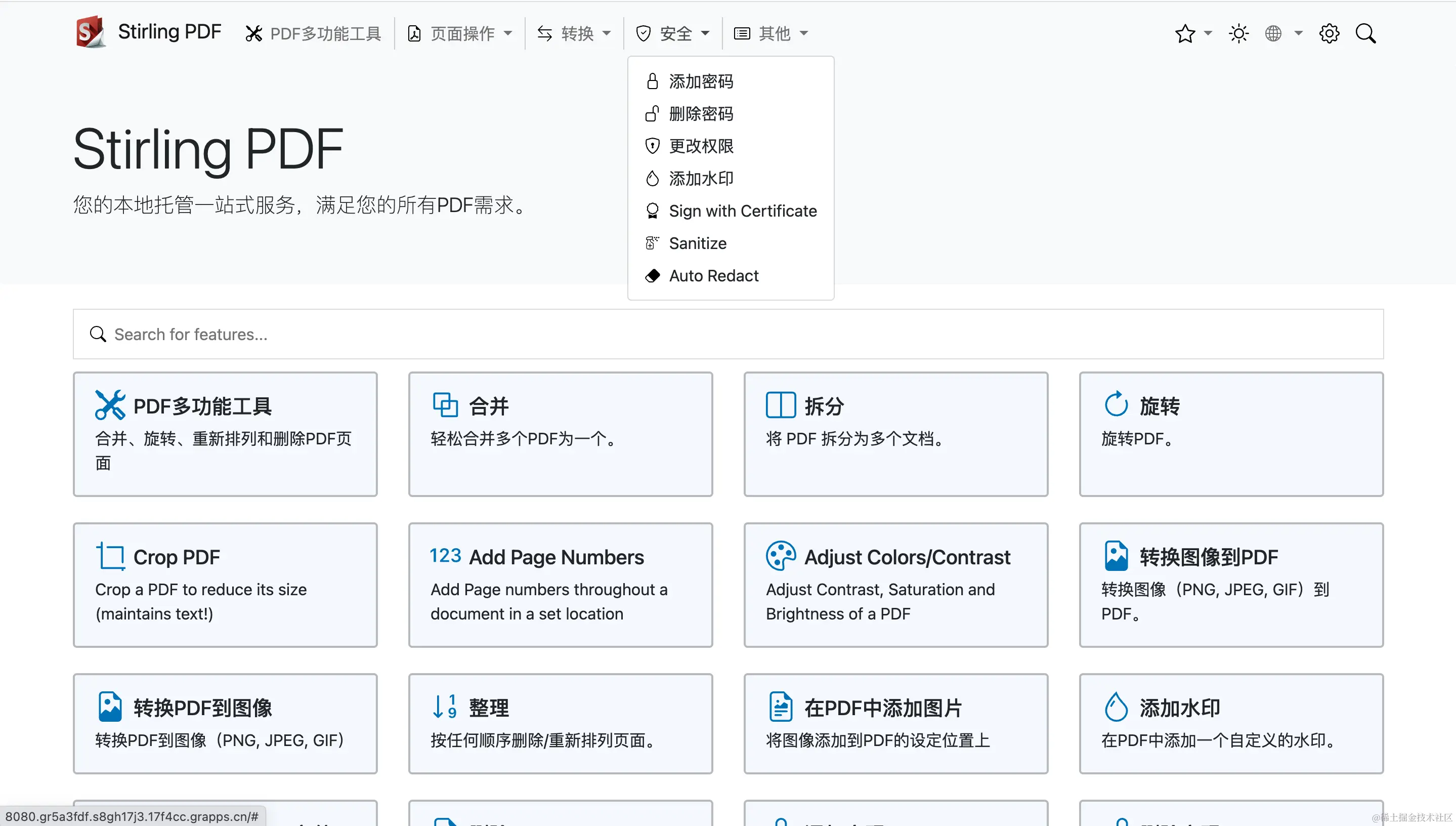Image resolution: width=1456 pixels, height=826 pixels.
Task: Click the Stirling PDF logo icon
Action: [x=91, y=32]
